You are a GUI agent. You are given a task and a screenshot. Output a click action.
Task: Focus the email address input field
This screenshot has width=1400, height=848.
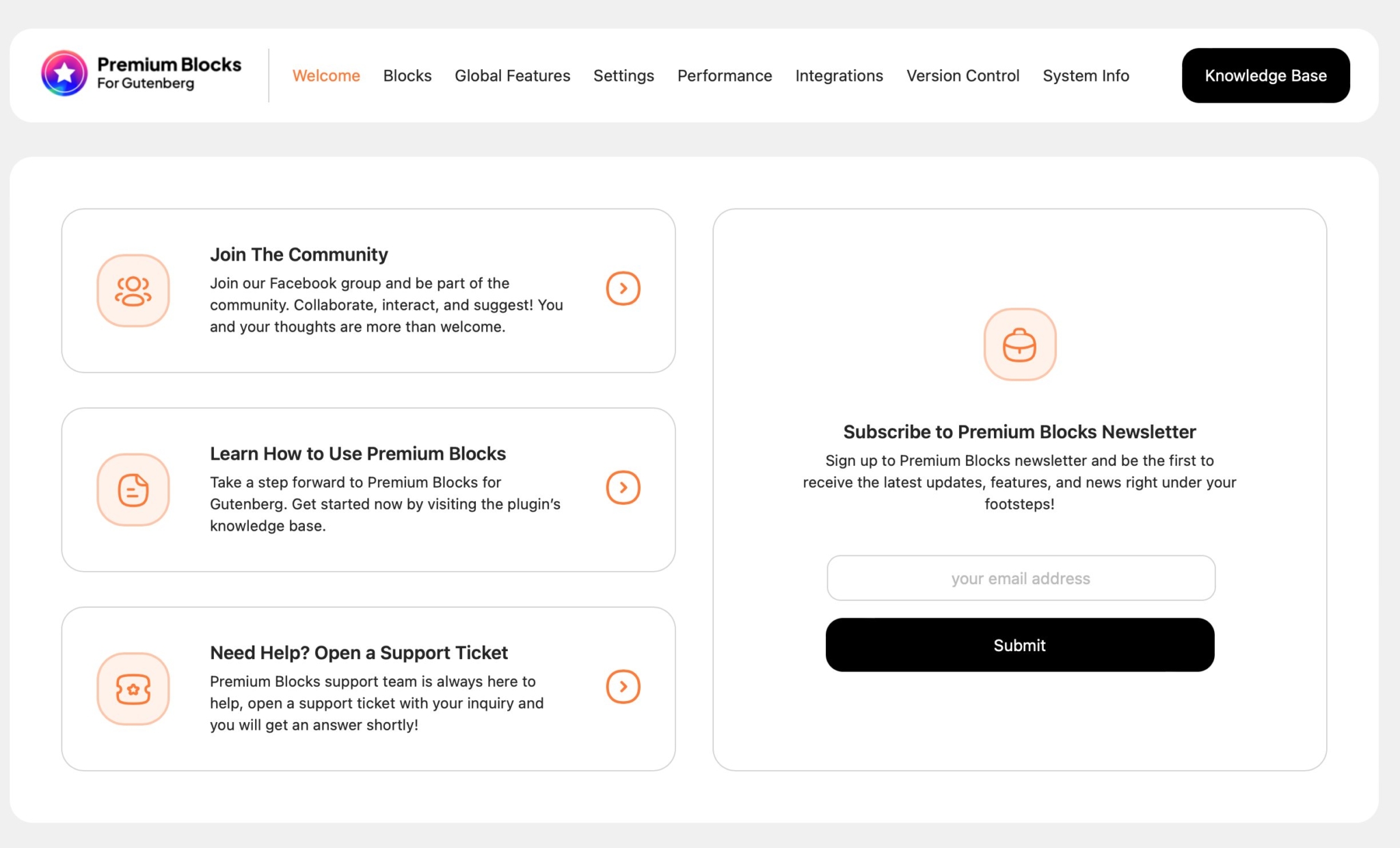1021,578
